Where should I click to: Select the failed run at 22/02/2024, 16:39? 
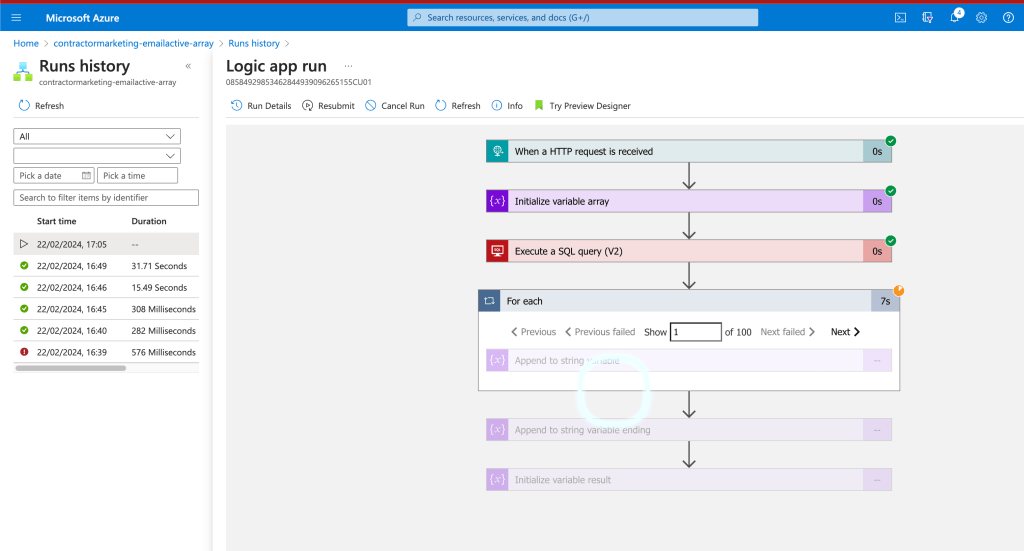(x=106, y=352)
